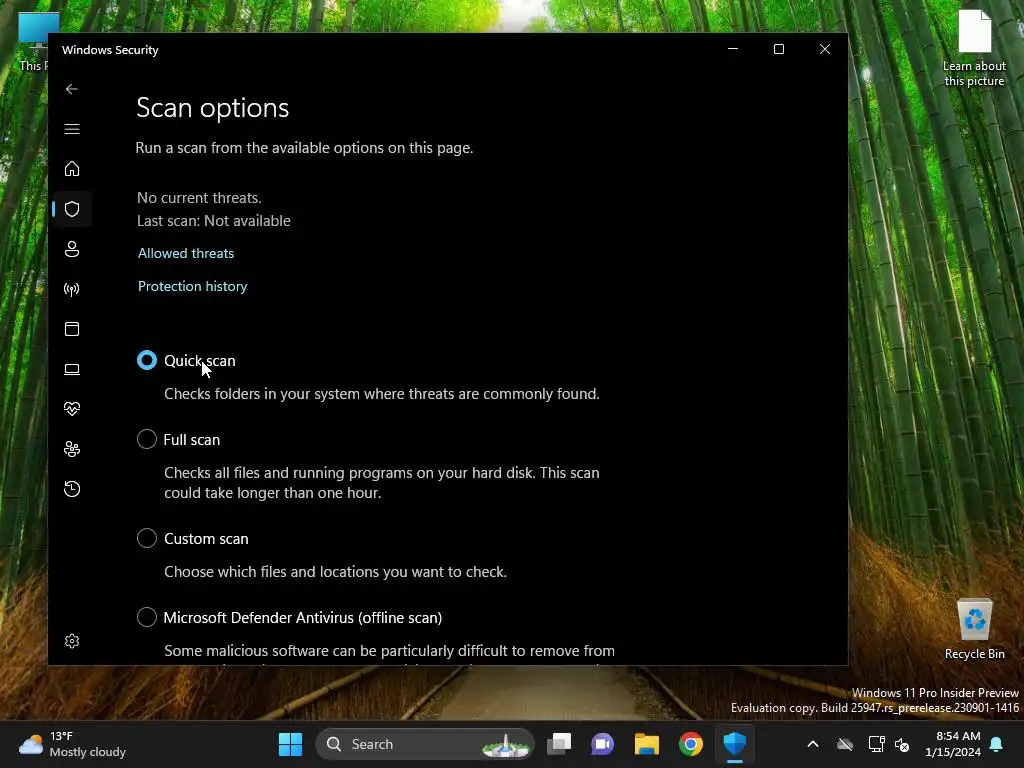The image size is (1024, 768).
Task: Click the Windows Start button
Action: [290, 744]
